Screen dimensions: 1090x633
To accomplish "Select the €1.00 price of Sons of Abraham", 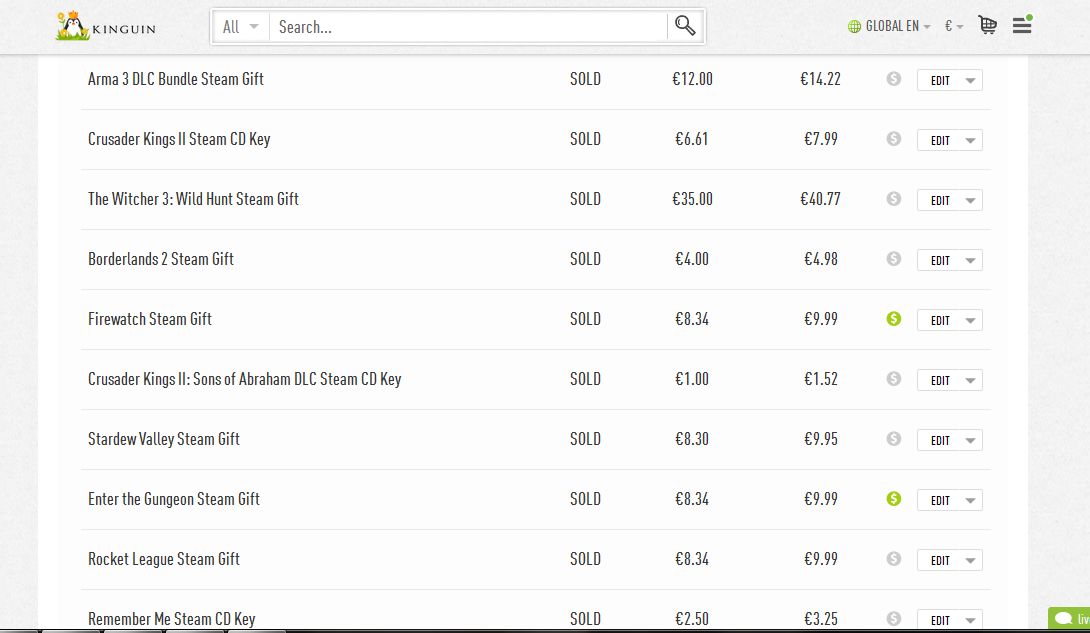I will 692,379.
